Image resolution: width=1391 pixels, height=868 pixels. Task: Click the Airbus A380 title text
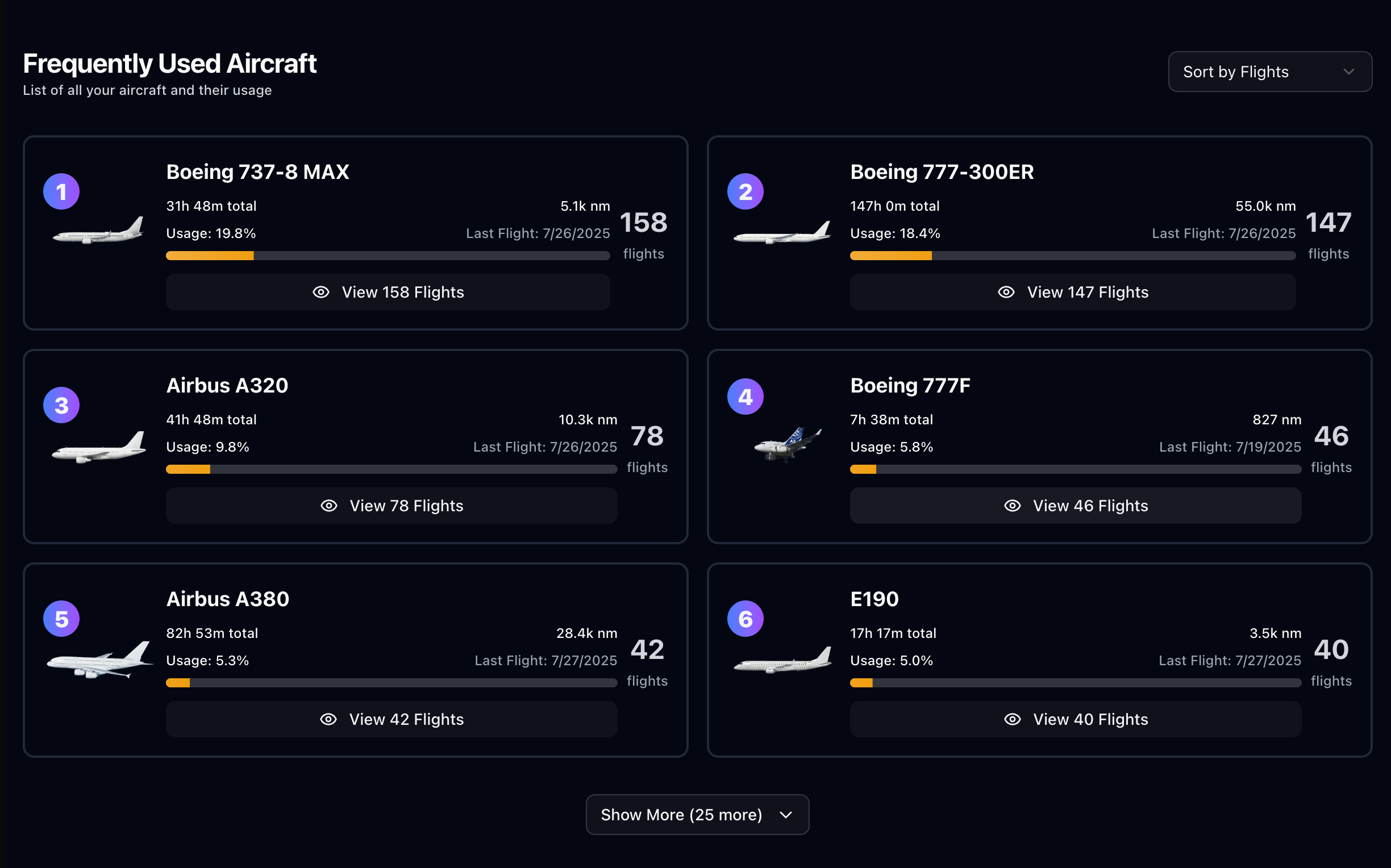click(x=227, y=599)
